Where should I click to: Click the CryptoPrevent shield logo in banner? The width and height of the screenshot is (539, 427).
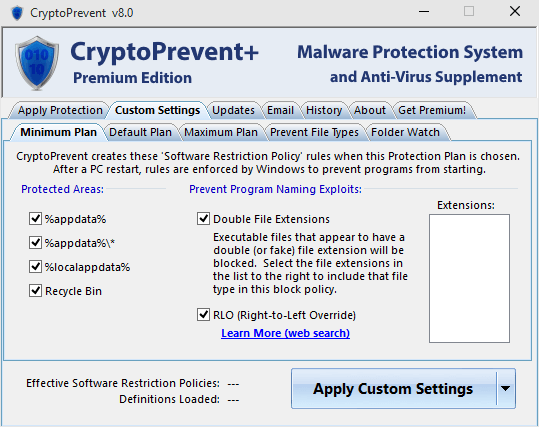(x=37, y=63)
